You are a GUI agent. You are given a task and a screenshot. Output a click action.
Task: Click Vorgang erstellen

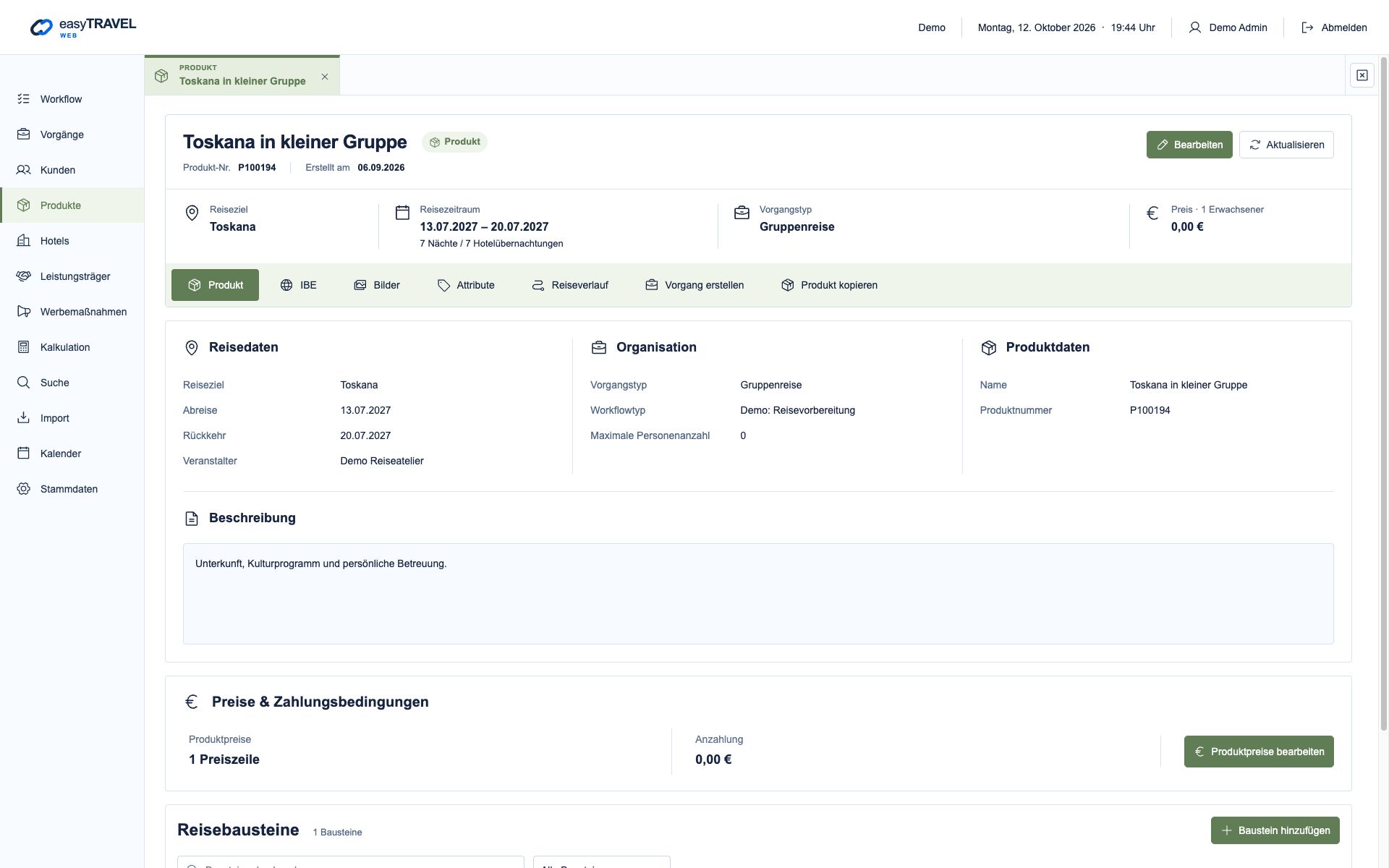coord(694,285)
